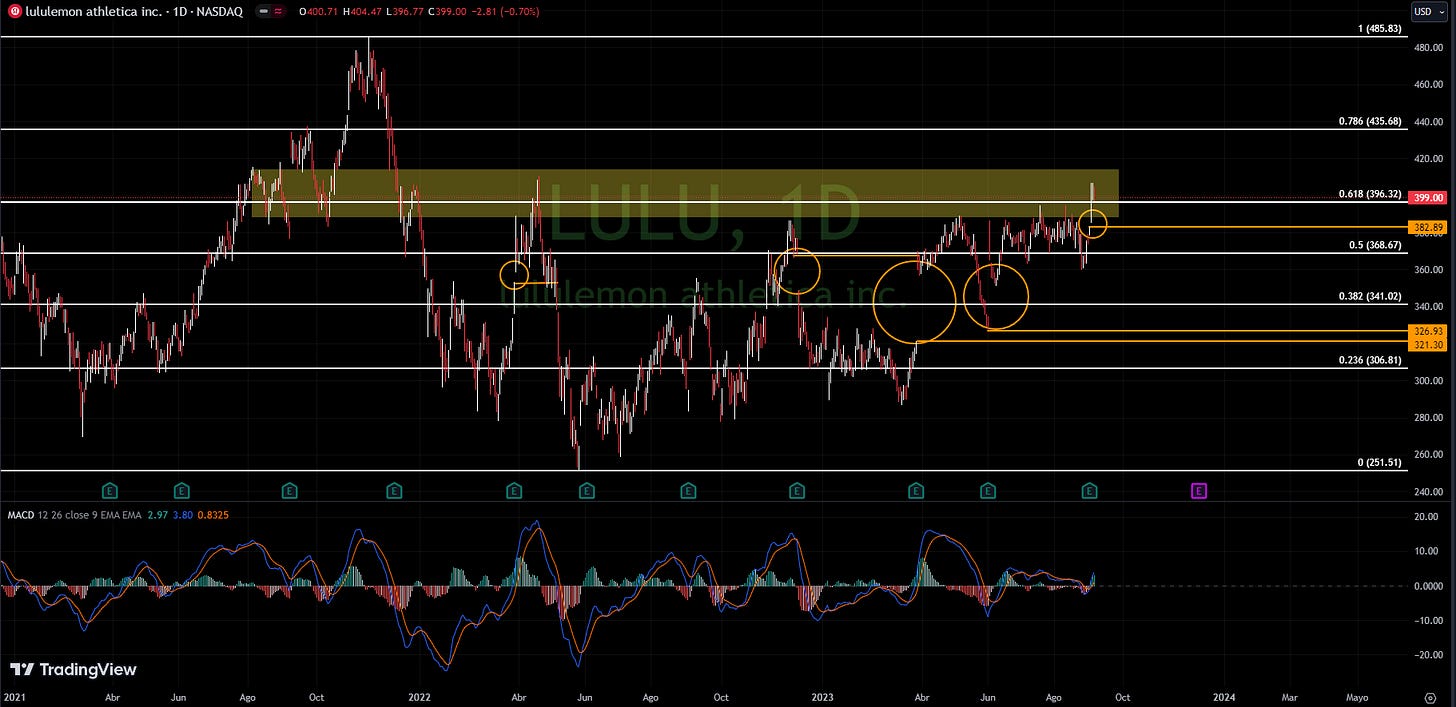
Task: Open the earnings E marker above Jun 2023 label
Action: (x=988, y=490)
